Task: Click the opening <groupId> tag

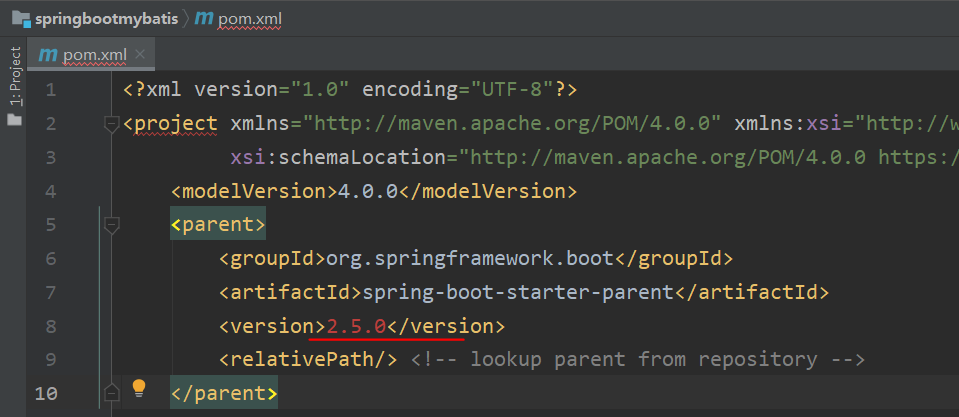Action: tap(273, 259)
